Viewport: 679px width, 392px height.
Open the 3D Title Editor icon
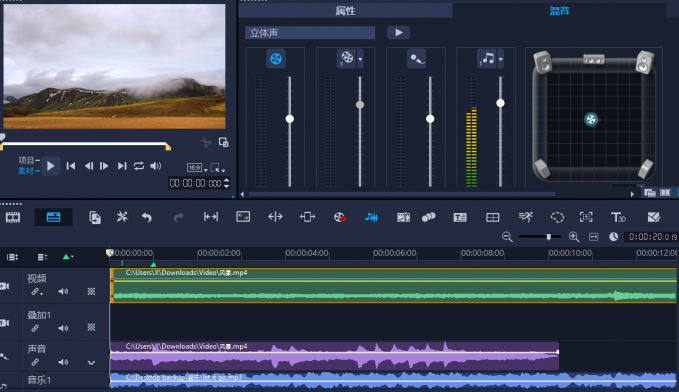(x=618, y=217)
